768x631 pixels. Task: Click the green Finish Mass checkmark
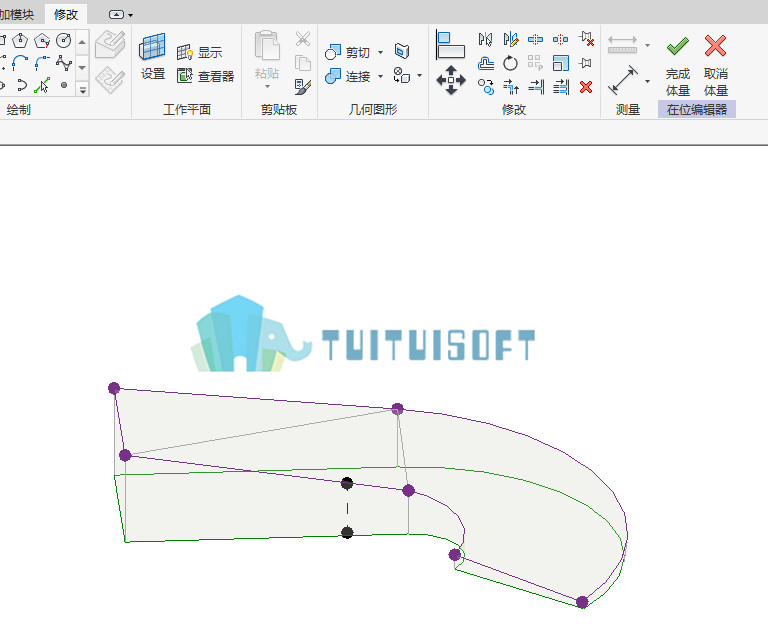678,47
